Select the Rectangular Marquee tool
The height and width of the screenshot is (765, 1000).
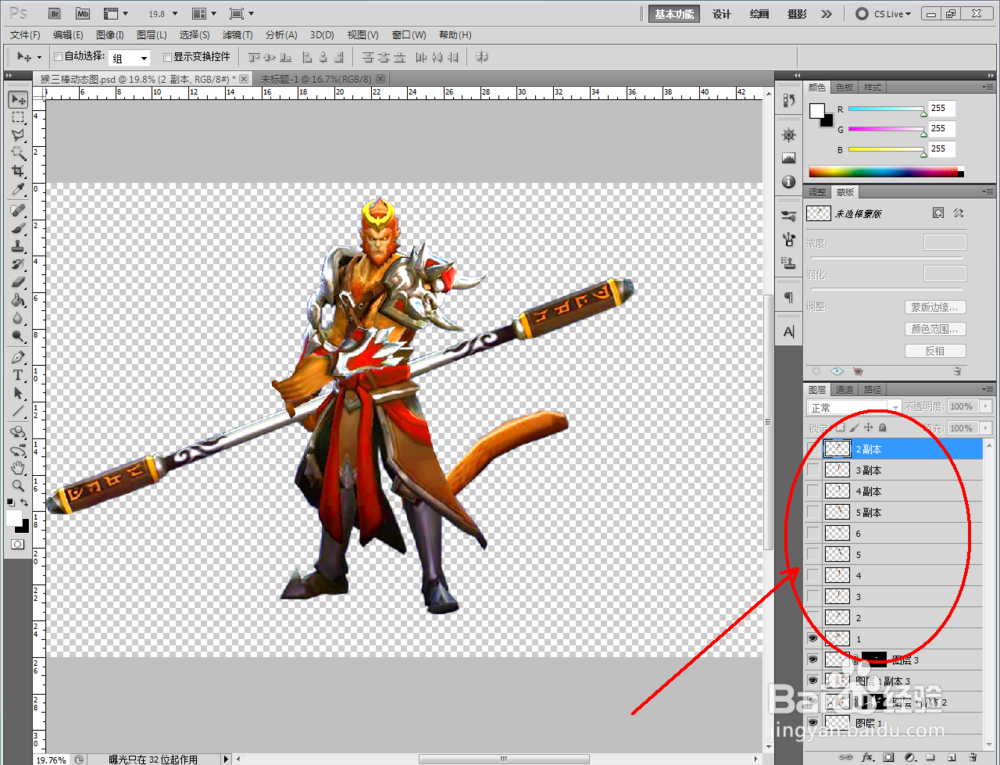[18, 117]
